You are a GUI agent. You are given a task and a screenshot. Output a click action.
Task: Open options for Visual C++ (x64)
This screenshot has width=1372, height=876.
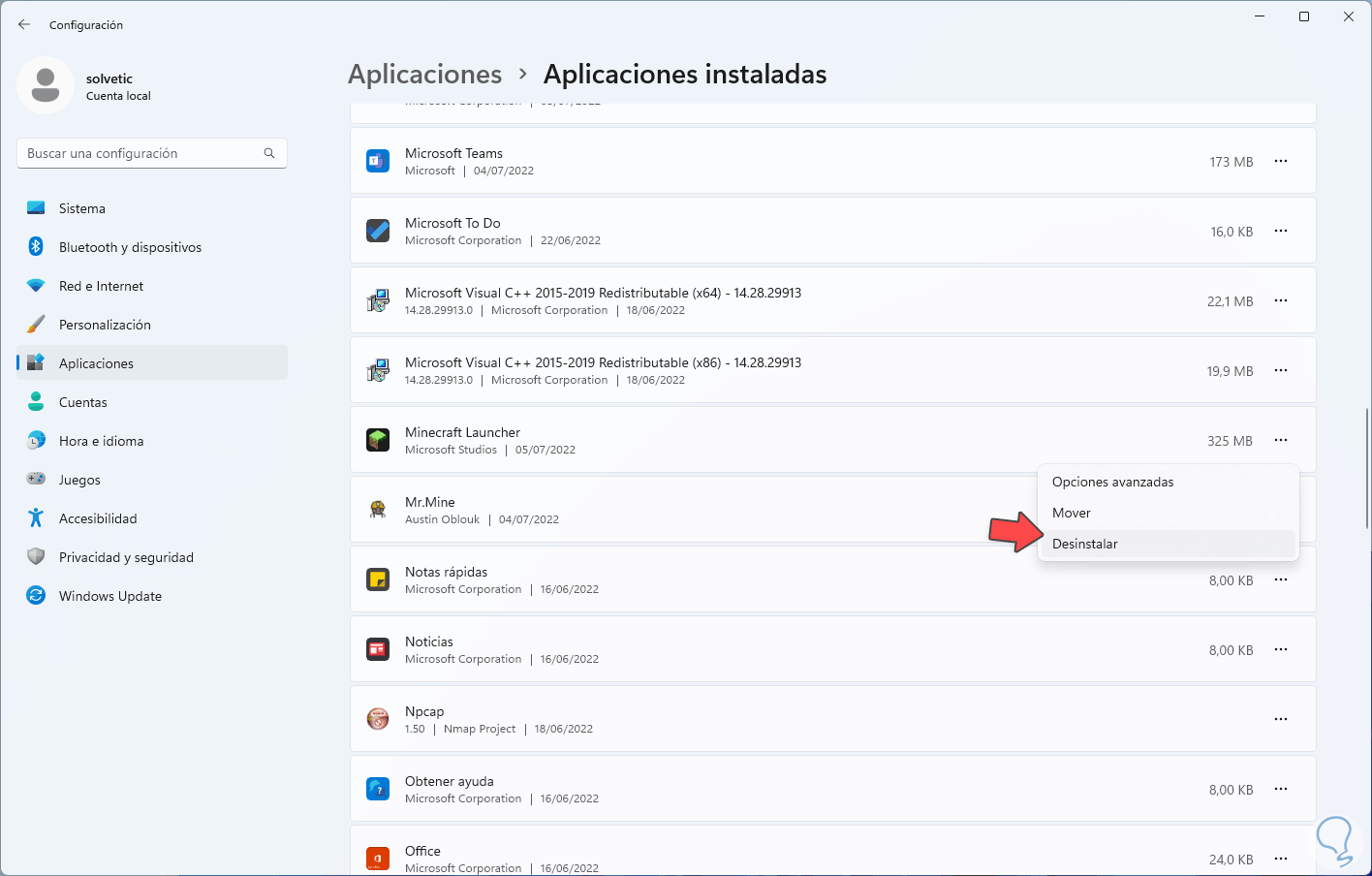coord(1281,300)
